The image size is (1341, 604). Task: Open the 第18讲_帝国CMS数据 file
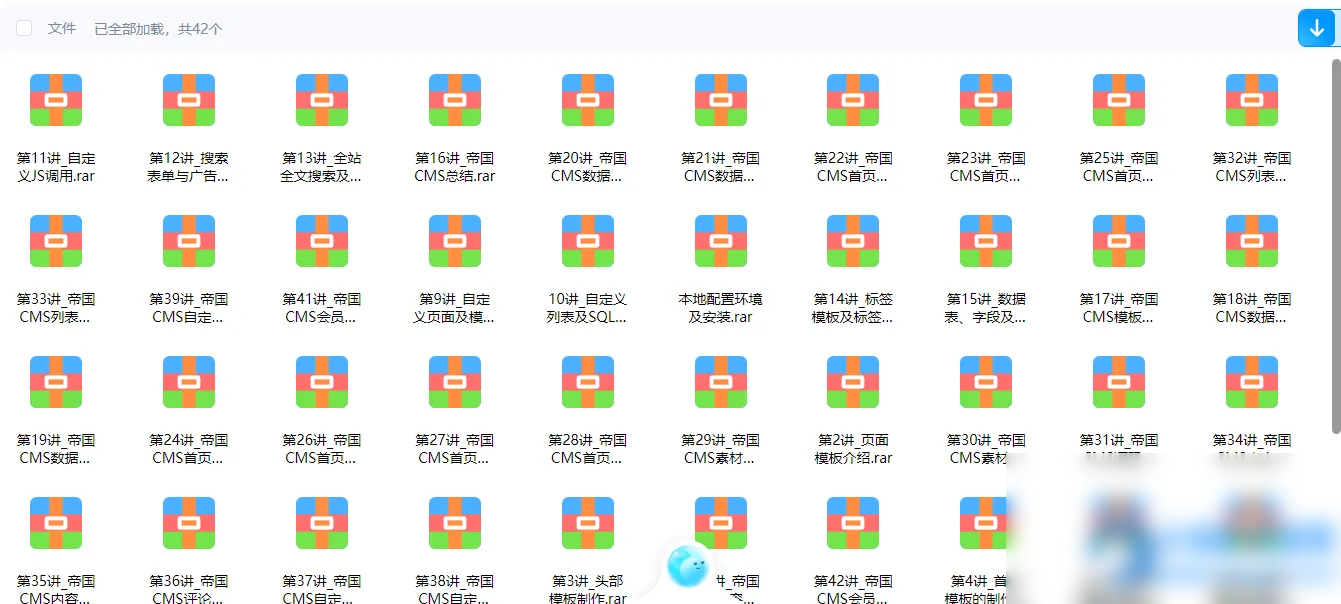coord(1251,240)
